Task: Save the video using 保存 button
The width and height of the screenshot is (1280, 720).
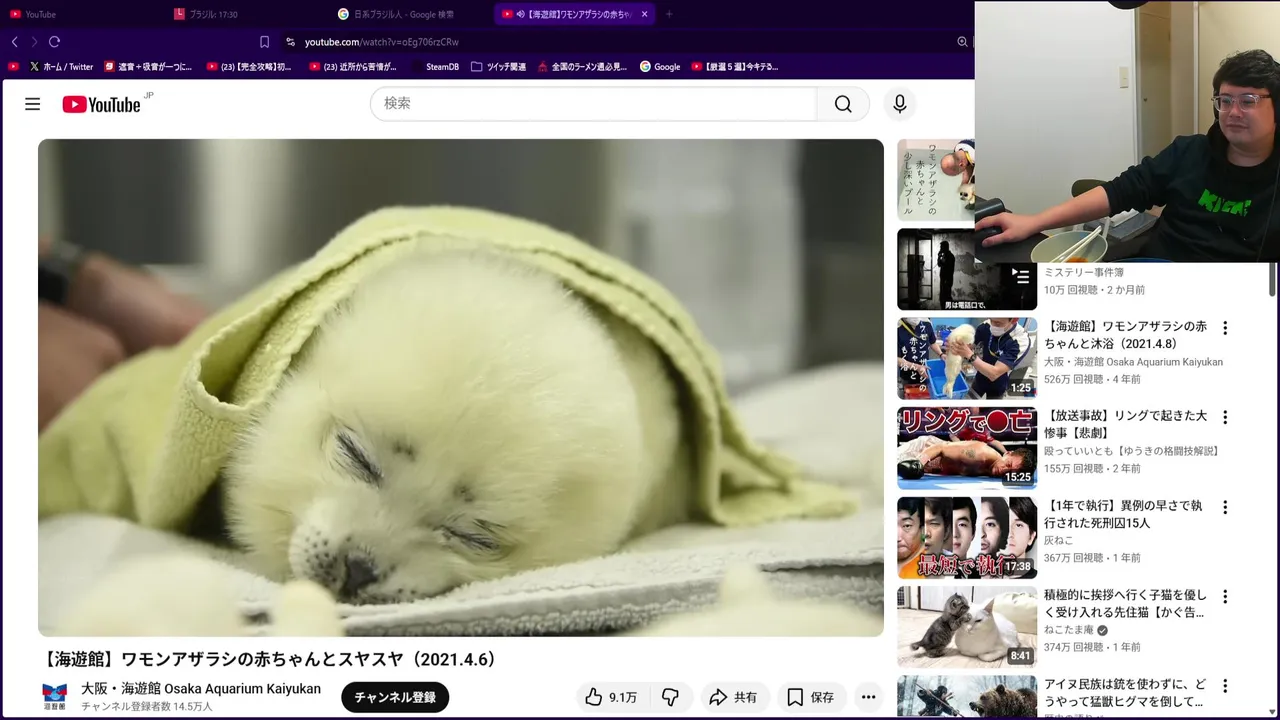Action: 811,697
